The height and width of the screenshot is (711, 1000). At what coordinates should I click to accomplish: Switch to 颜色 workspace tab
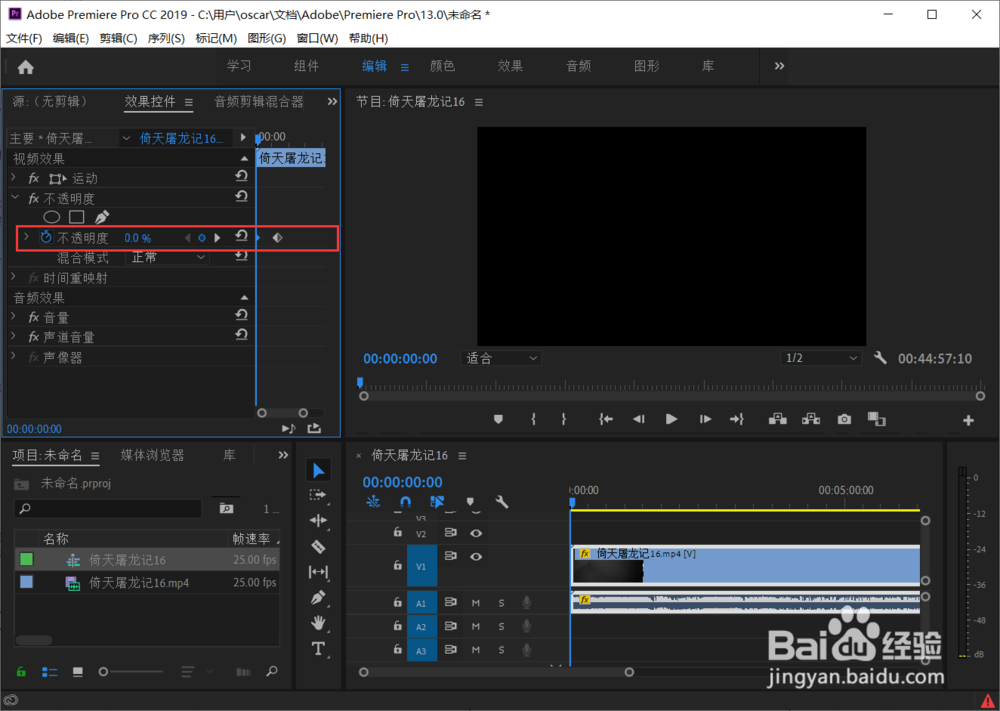pos(443,66)
